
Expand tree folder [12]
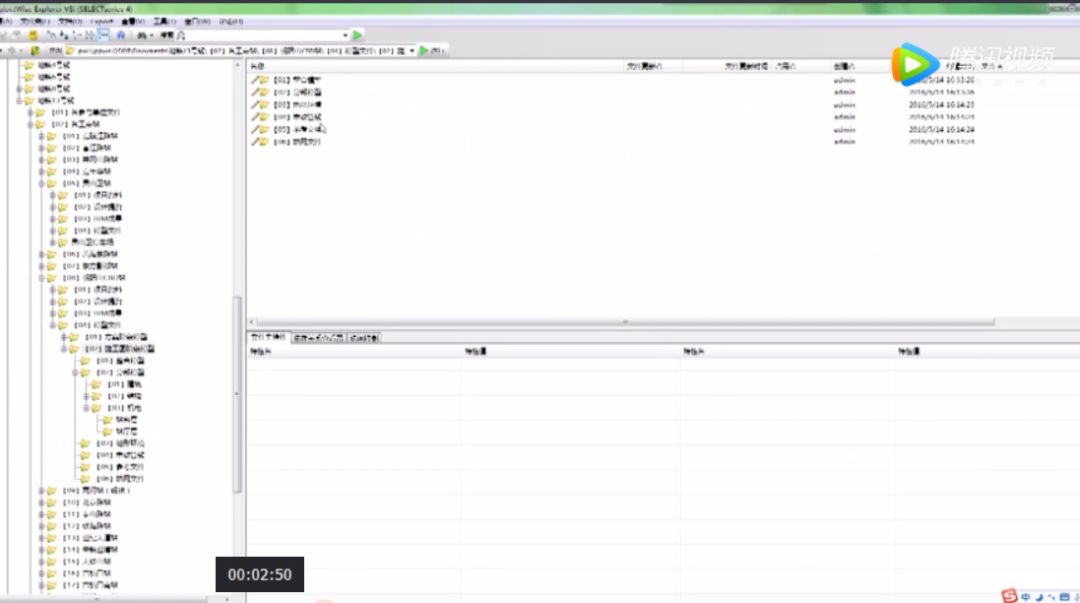click(x=41, y=526)
